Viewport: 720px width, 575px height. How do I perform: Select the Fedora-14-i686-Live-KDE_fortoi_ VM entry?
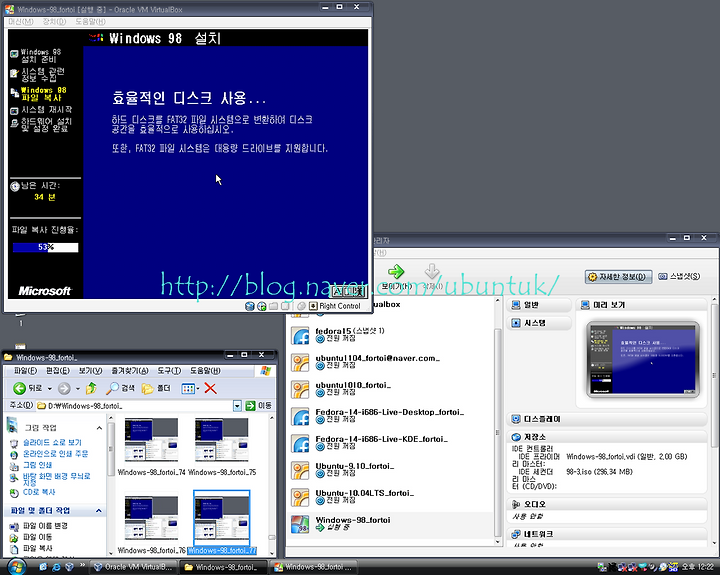[x=391, y=443]
